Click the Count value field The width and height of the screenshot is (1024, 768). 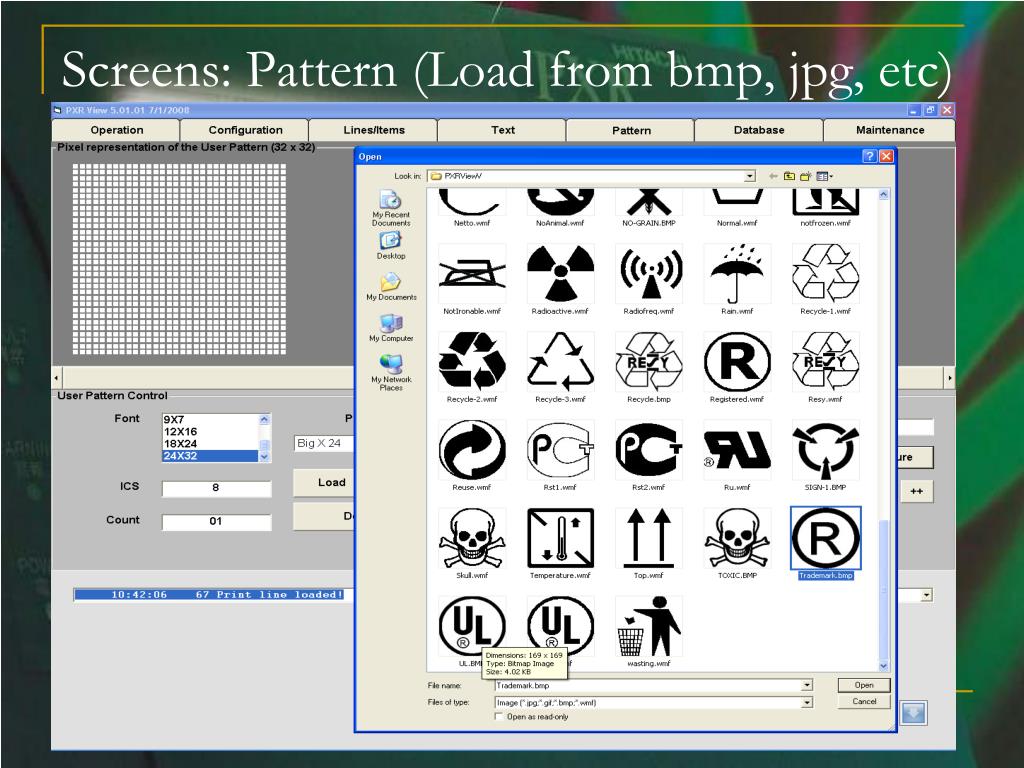tap(216, 521)
